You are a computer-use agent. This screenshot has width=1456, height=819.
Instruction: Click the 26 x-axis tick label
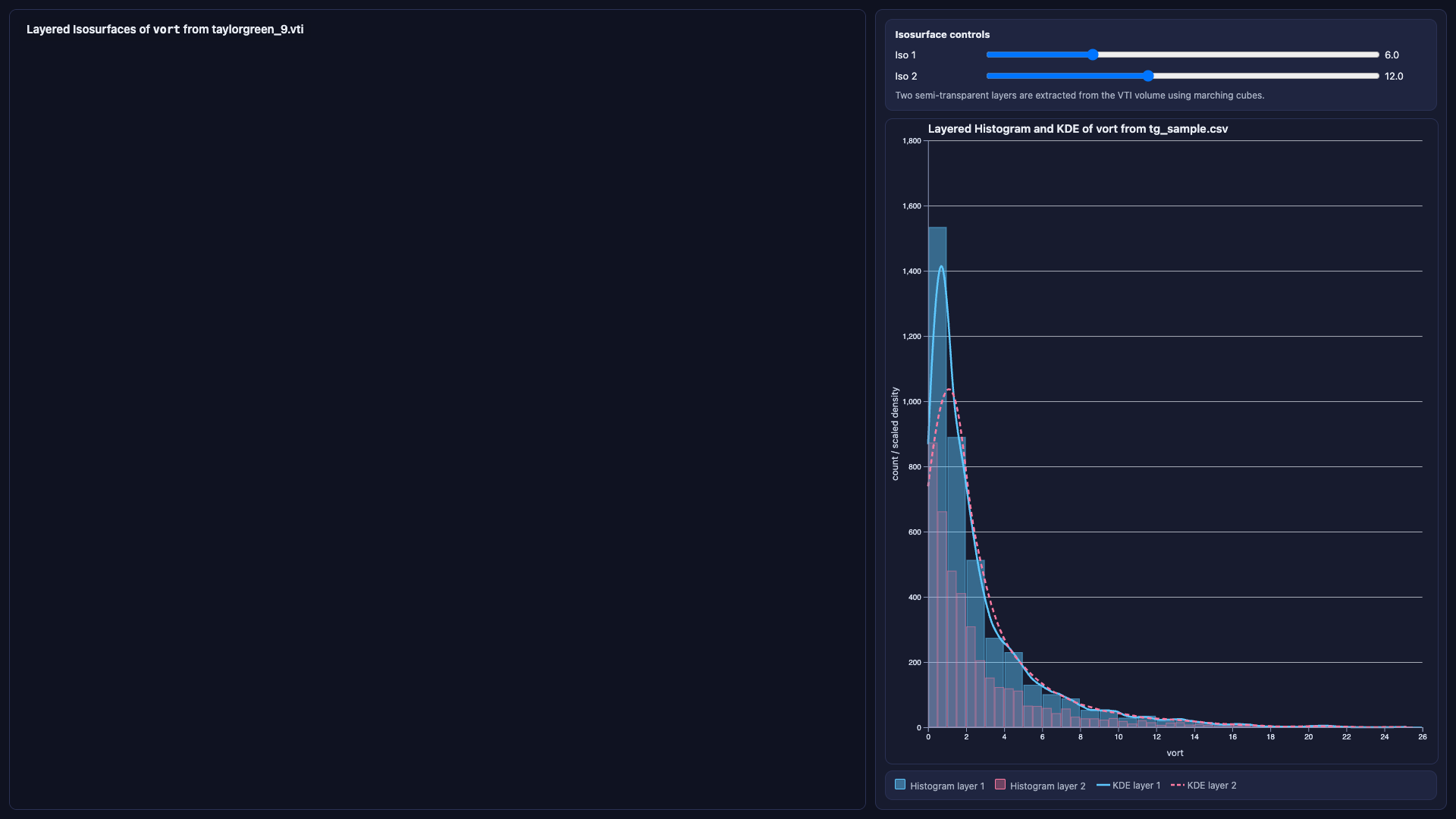pos(1423,737)
